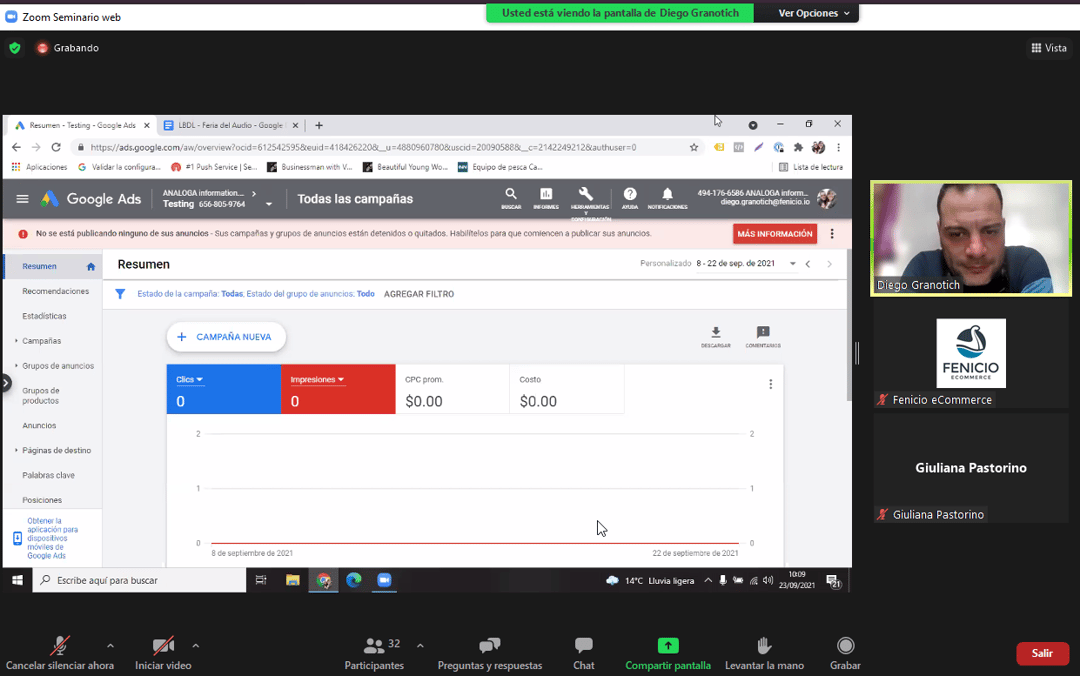
Task: Toggle microphone with Cancelar silenciar ahora
Action: [60, 646]
